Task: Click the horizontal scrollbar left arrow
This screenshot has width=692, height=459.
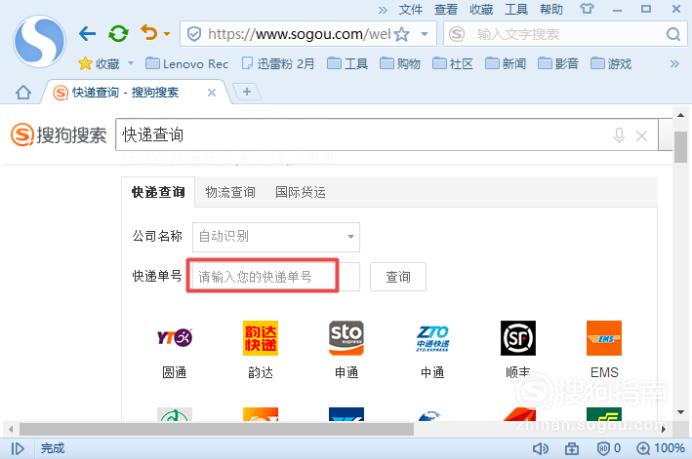Action: pyautogui.click(x=11, y=429)
